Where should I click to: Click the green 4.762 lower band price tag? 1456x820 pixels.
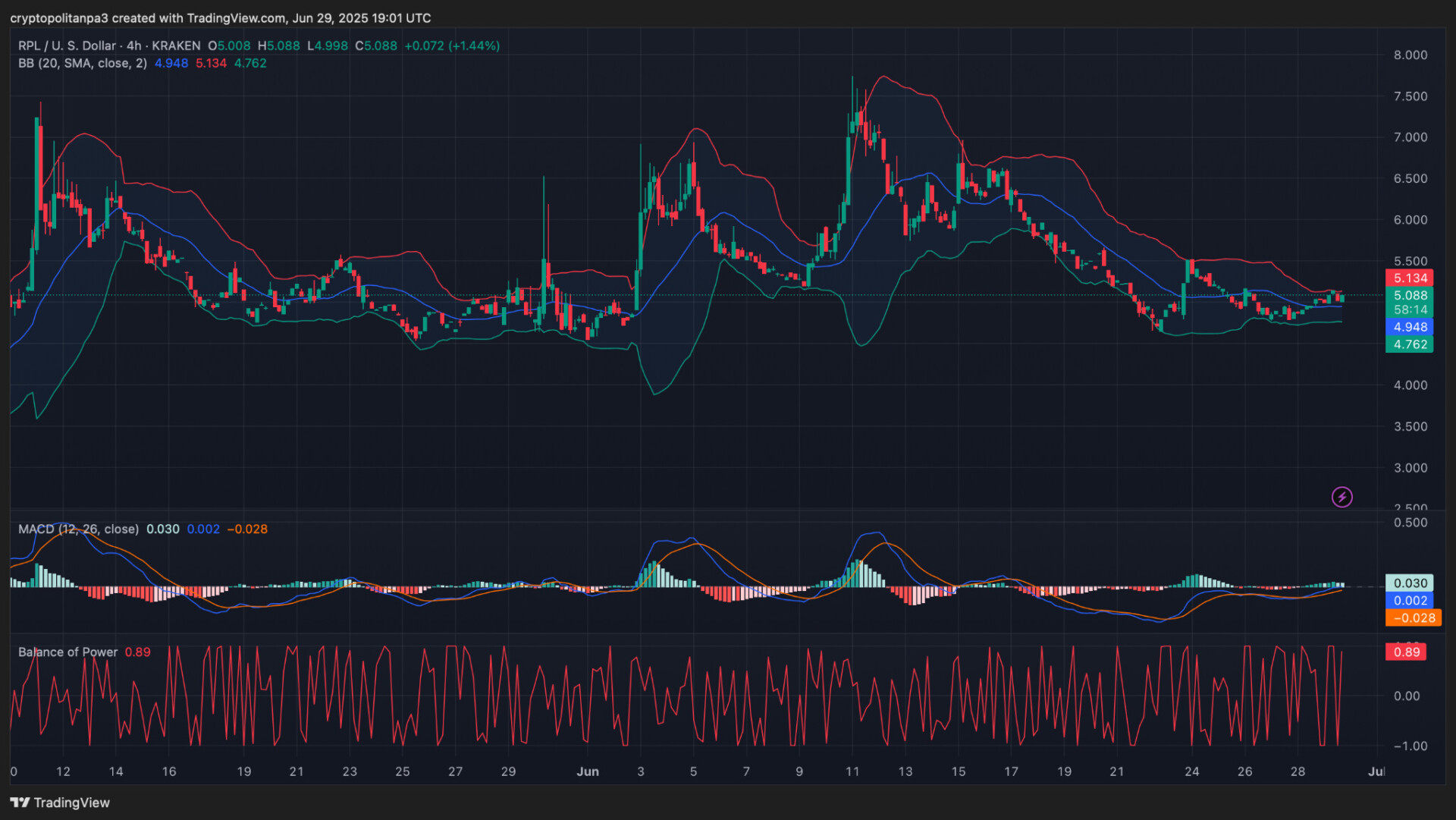click(1409, 344)
